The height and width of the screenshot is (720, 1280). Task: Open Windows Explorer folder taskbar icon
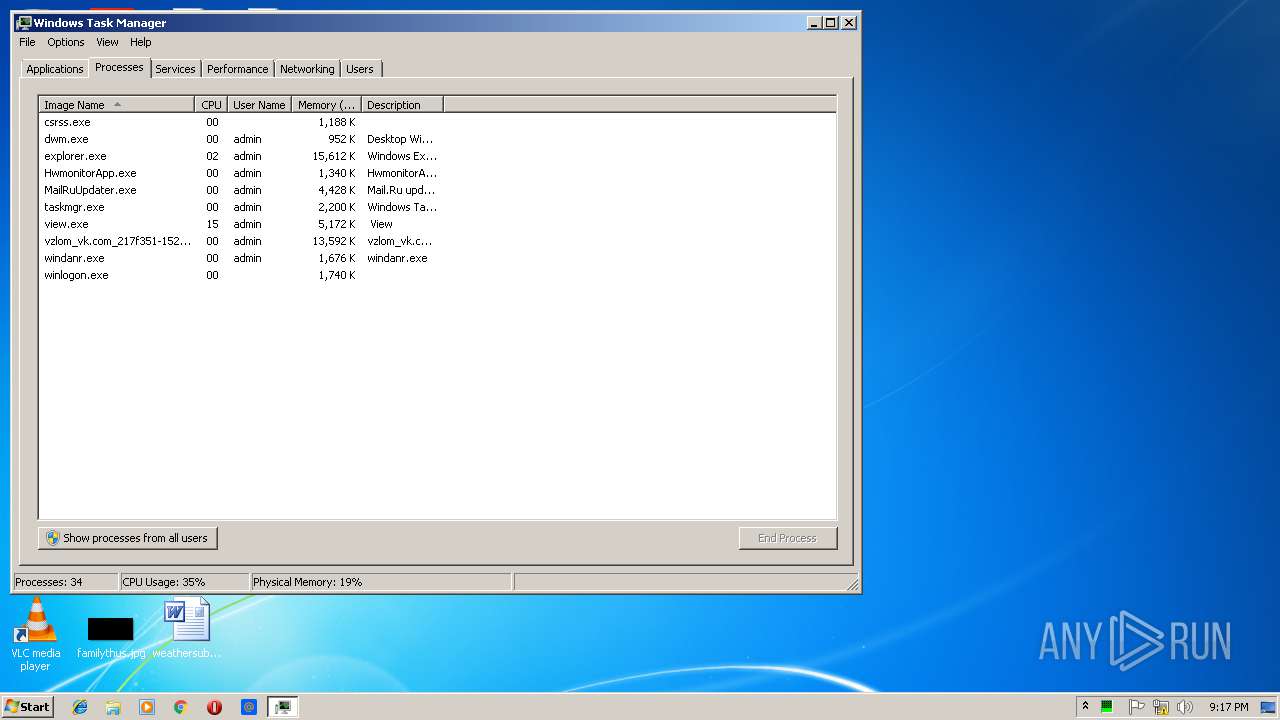[x=113, y=707]
